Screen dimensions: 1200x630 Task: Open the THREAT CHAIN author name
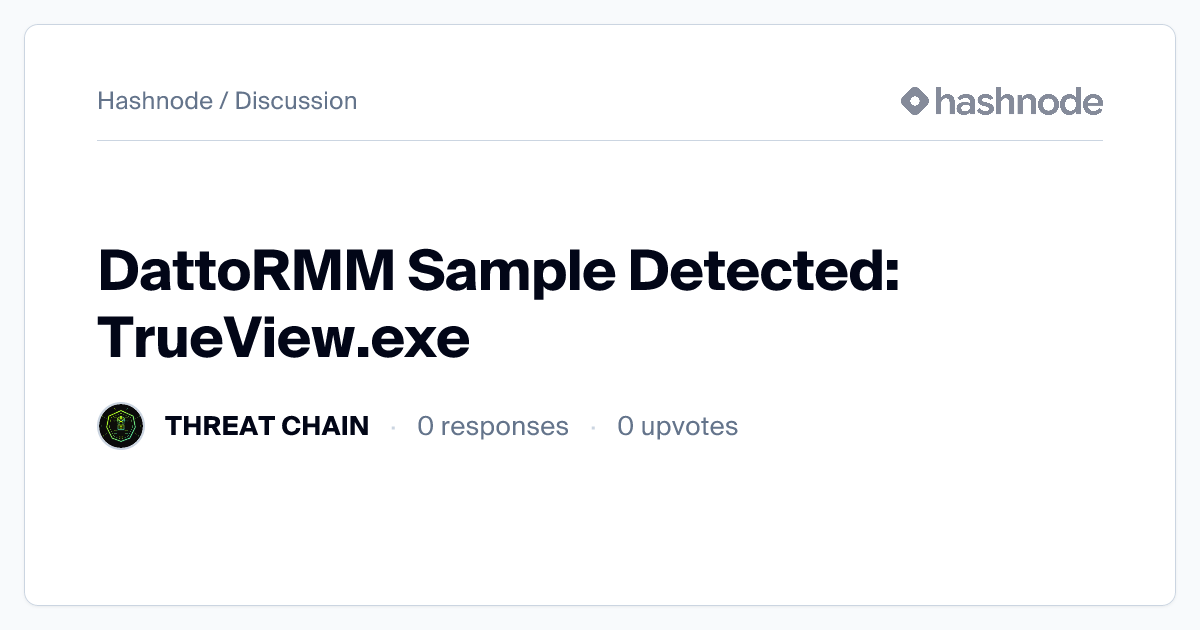(267, 426)
